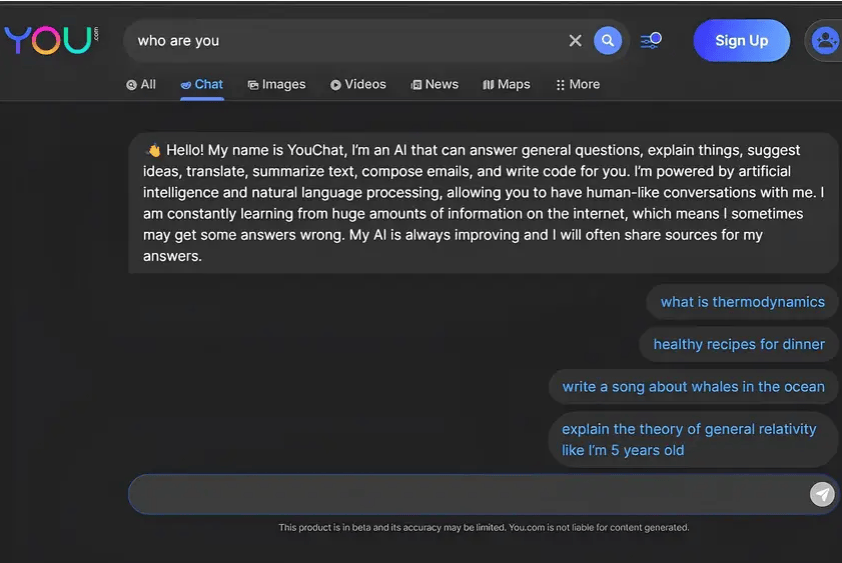Select the Chat tab
842x563 pixels.
(x=202, y=85)
